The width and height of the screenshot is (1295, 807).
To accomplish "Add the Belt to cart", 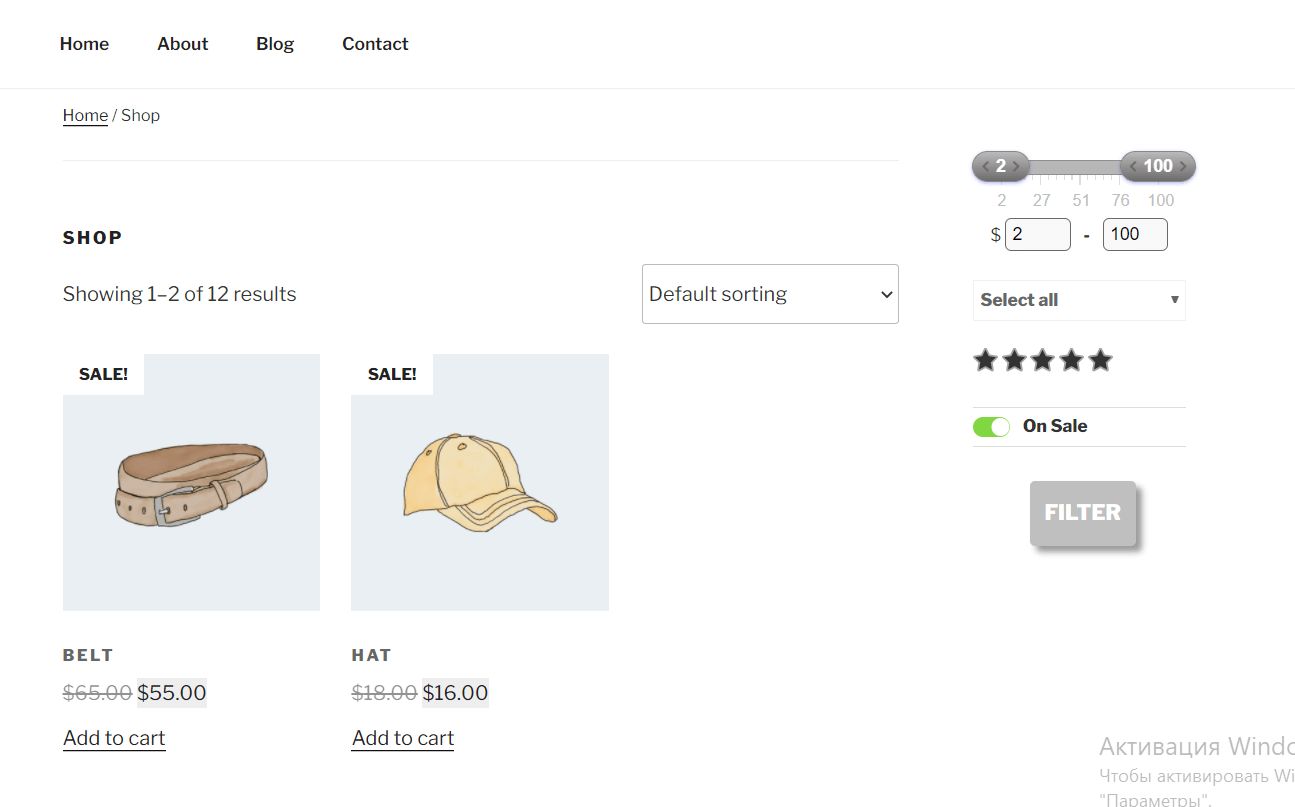I will click(114, 738).
